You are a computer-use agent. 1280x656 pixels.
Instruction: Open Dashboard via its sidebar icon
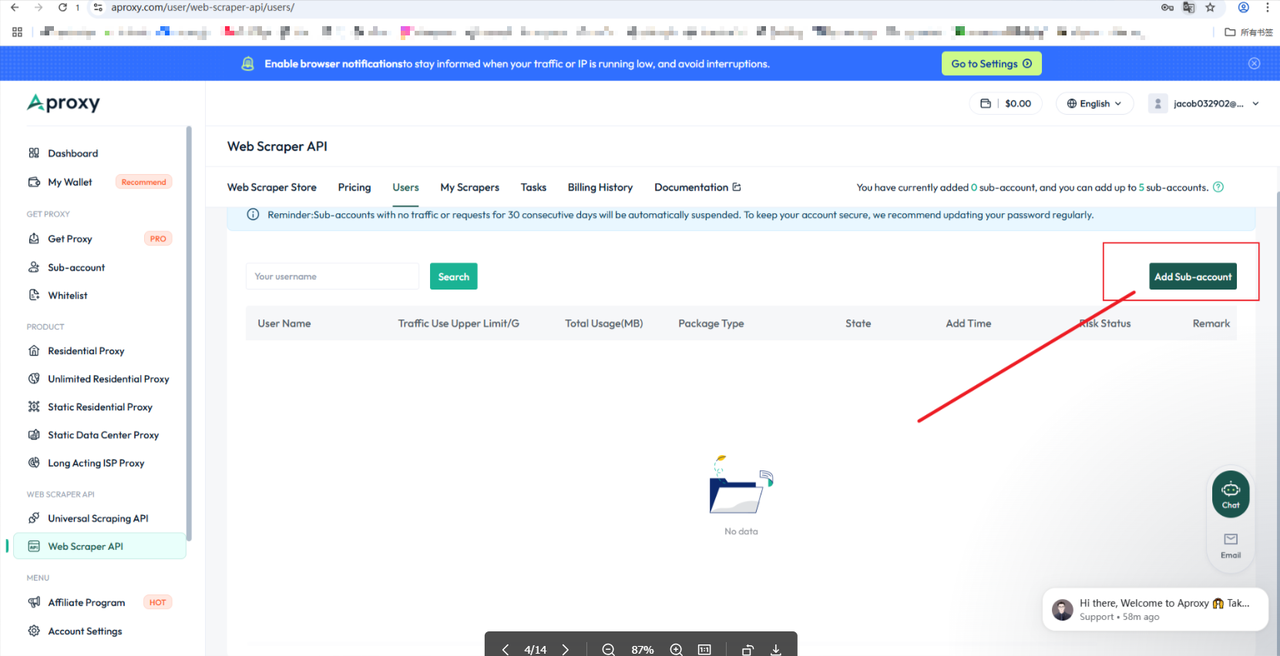pos(34,153)
